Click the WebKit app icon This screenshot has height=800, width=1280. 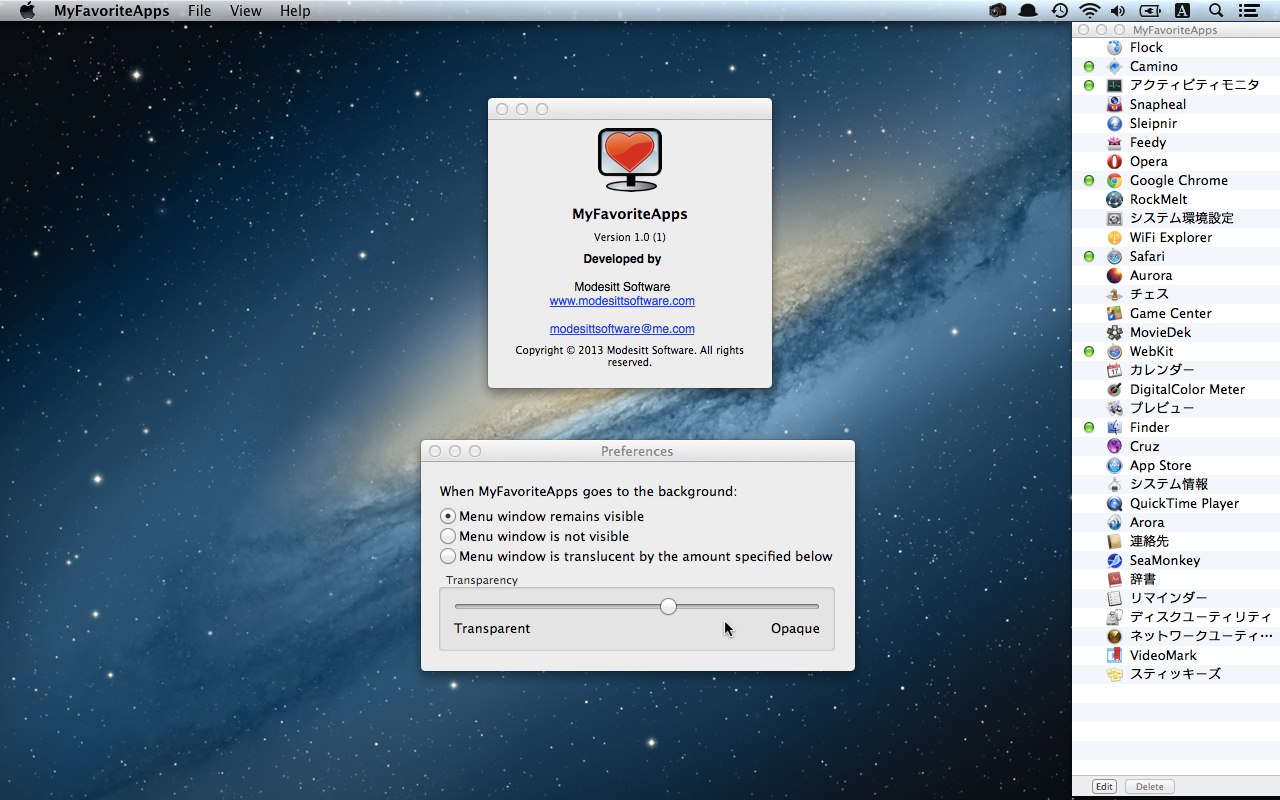pyautogui.click(x=1114, y=352)
